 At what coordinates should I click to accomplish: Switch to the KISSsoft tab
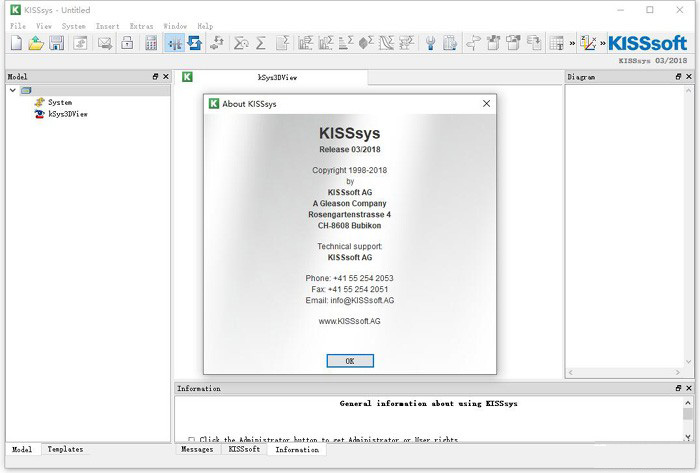click(x=244, y=449)
